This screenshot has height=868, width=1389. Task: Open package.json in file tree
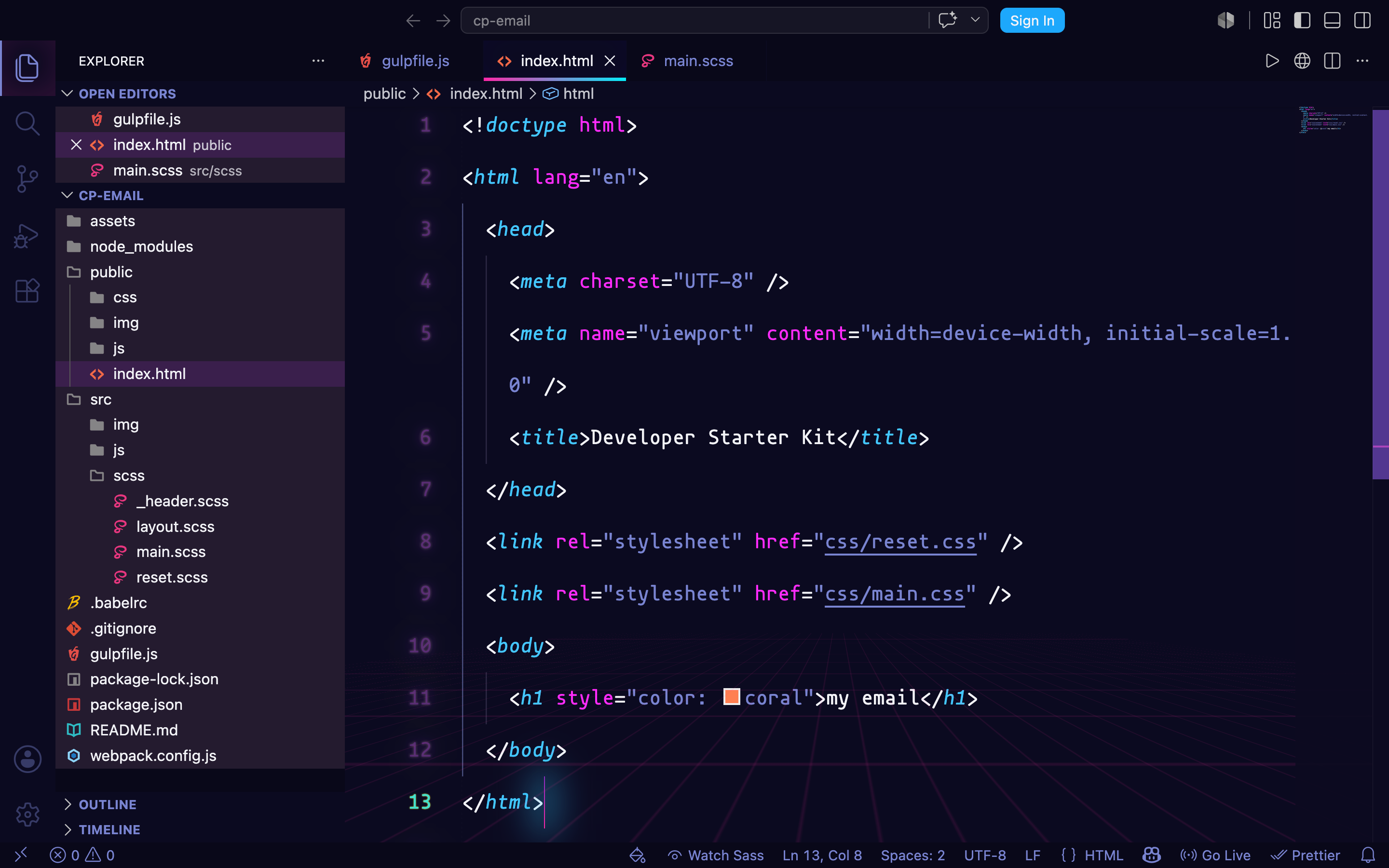pos(200,705)
